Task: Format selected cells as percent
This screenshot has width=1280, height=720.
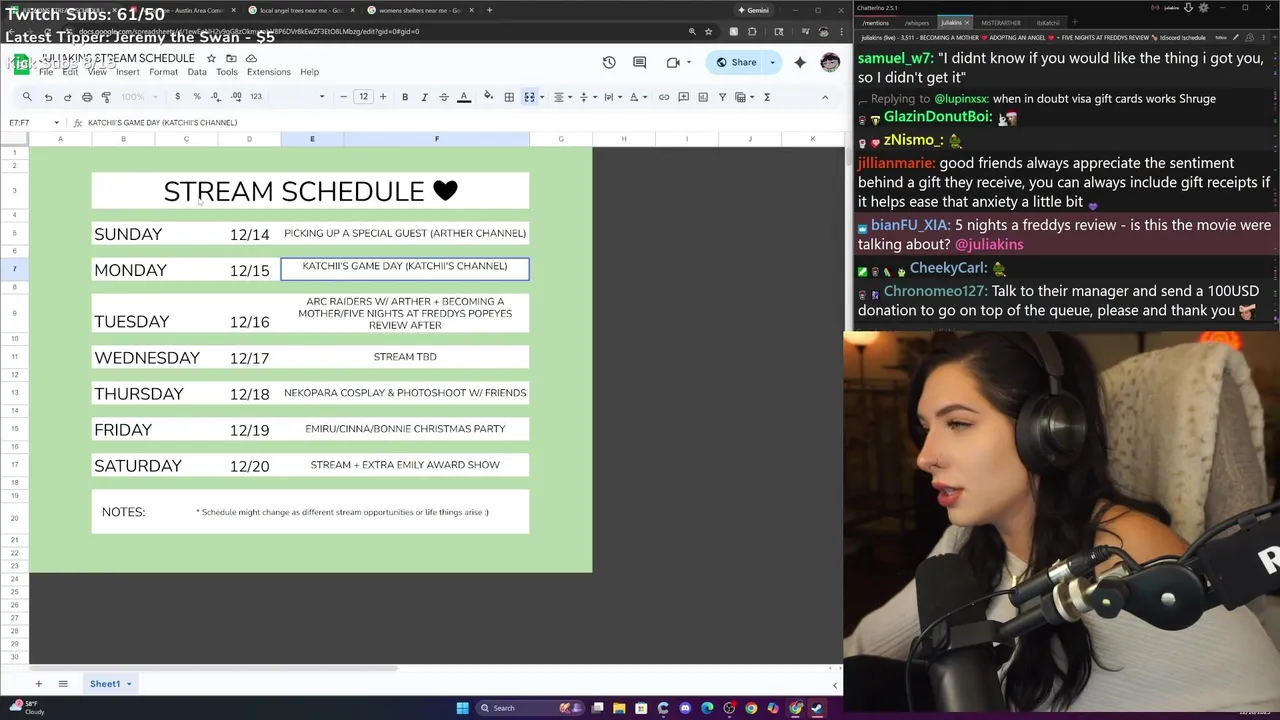Action: (x=197, y=97)
